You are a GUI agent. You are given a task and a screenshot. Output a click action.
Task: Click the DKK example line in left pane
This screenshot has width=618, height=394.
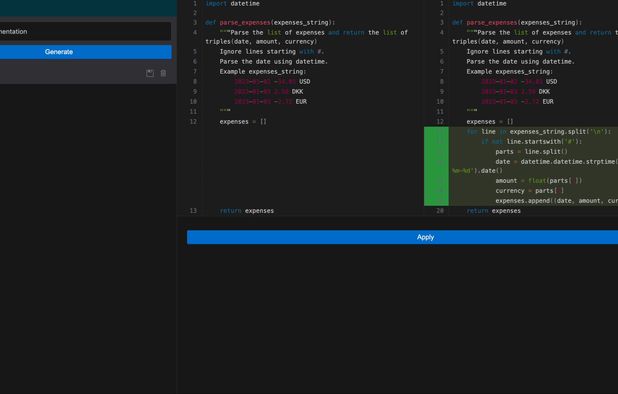coord(269,91)
